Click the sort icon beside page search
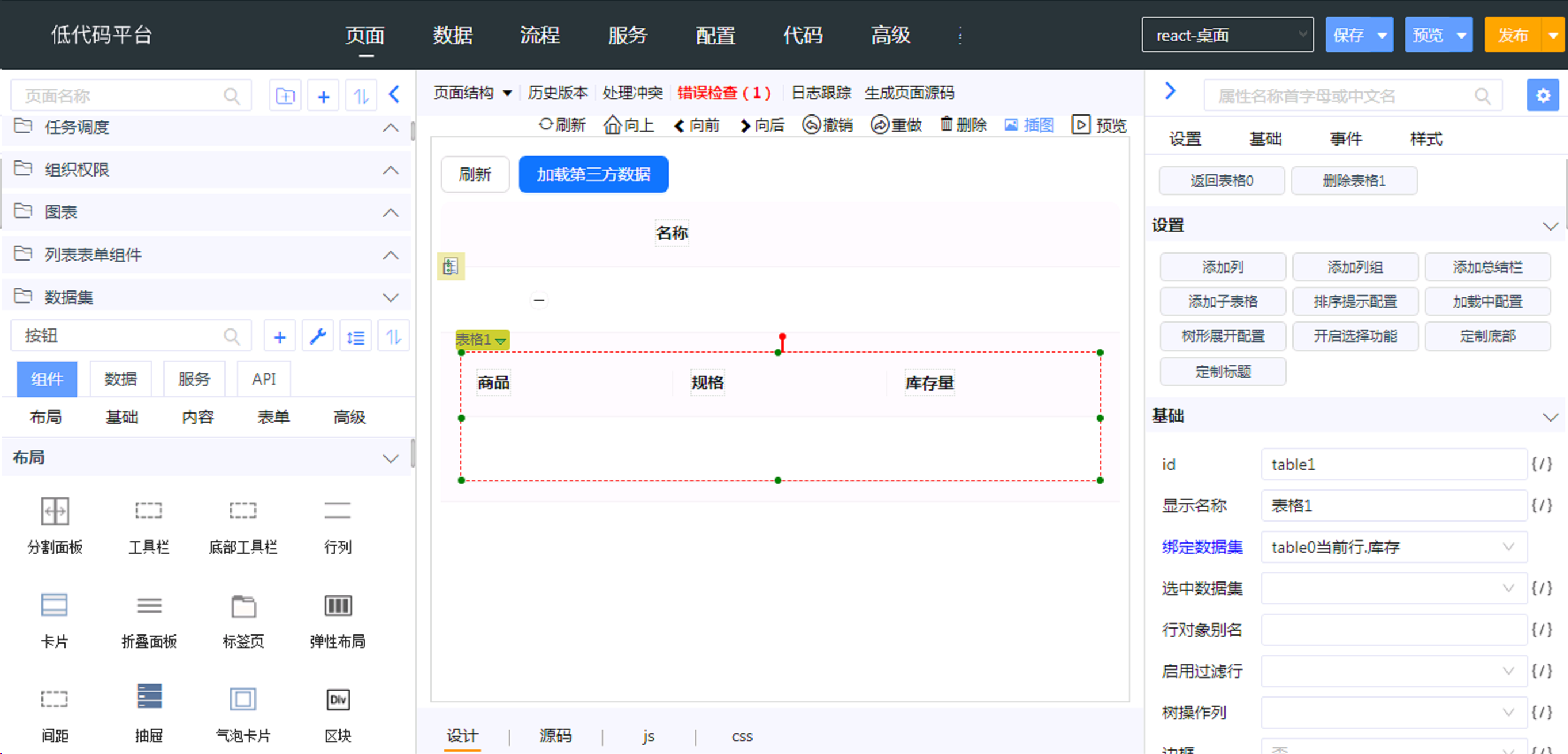 click(x=361, y=95)
